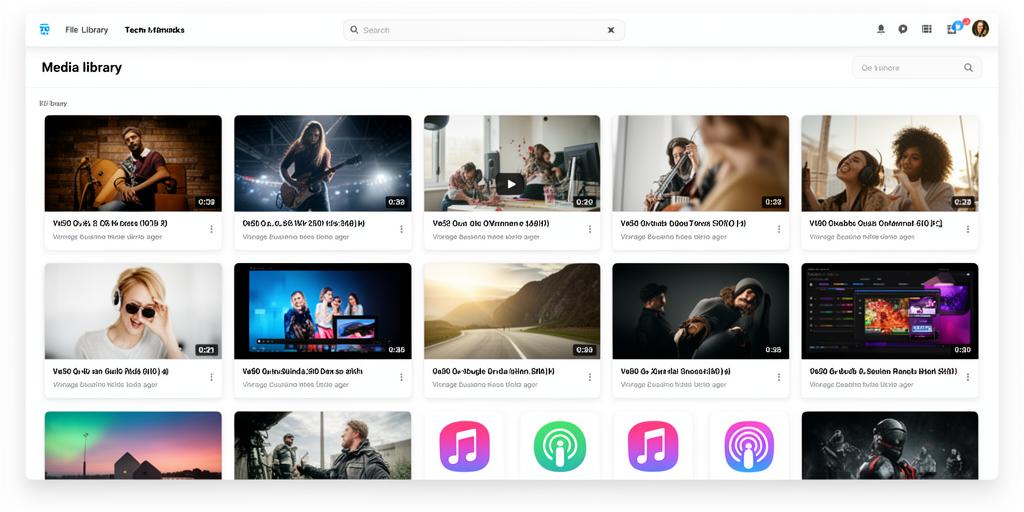Screen dimensions: 1024x512
Task: Open options for seated guitarist brick wall video
Action: [211, 229]
